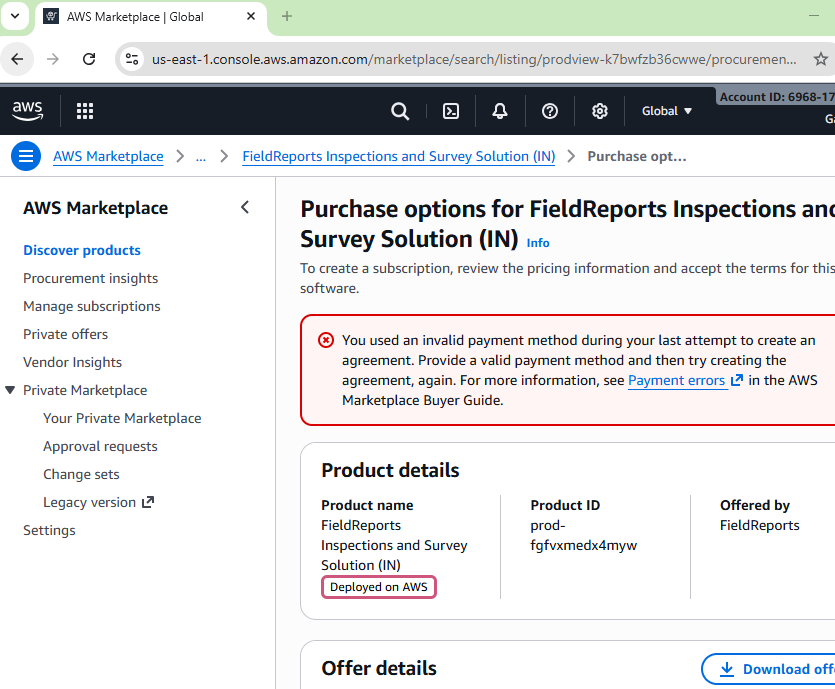Open Approval requests in sidebar
The image size is (835, 689).
point(101,446)
